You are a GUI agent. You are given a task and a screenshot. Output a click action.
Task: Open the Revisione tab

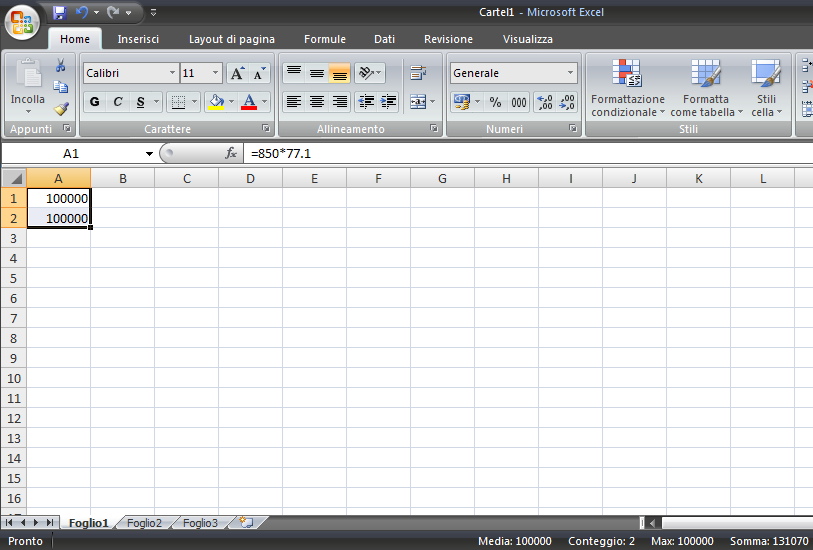pyautogui.click(x=448, y=39)
